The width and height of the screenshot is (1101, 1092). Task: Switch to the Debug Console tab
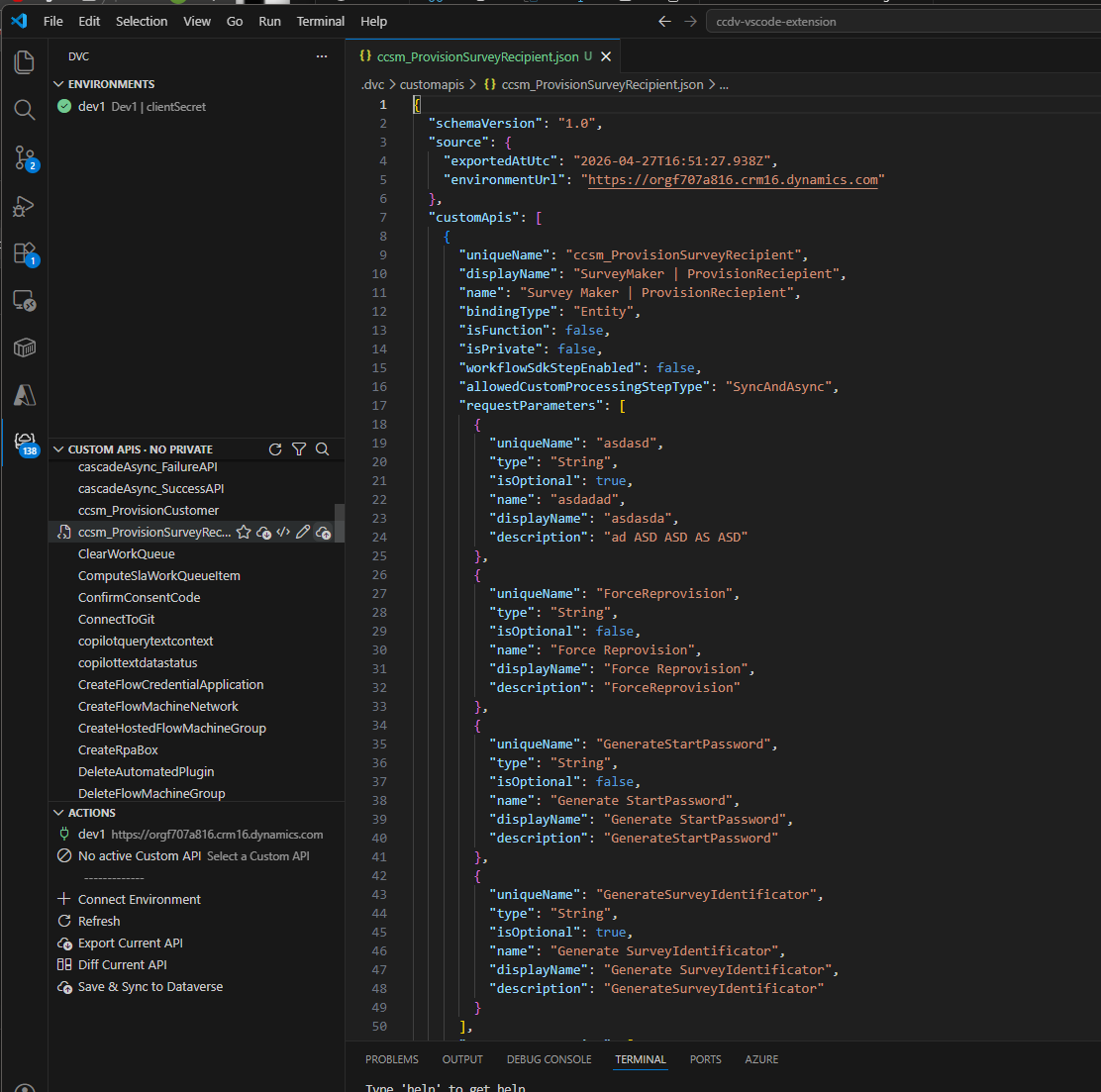pyautogui.click(x=550, y=1059)
